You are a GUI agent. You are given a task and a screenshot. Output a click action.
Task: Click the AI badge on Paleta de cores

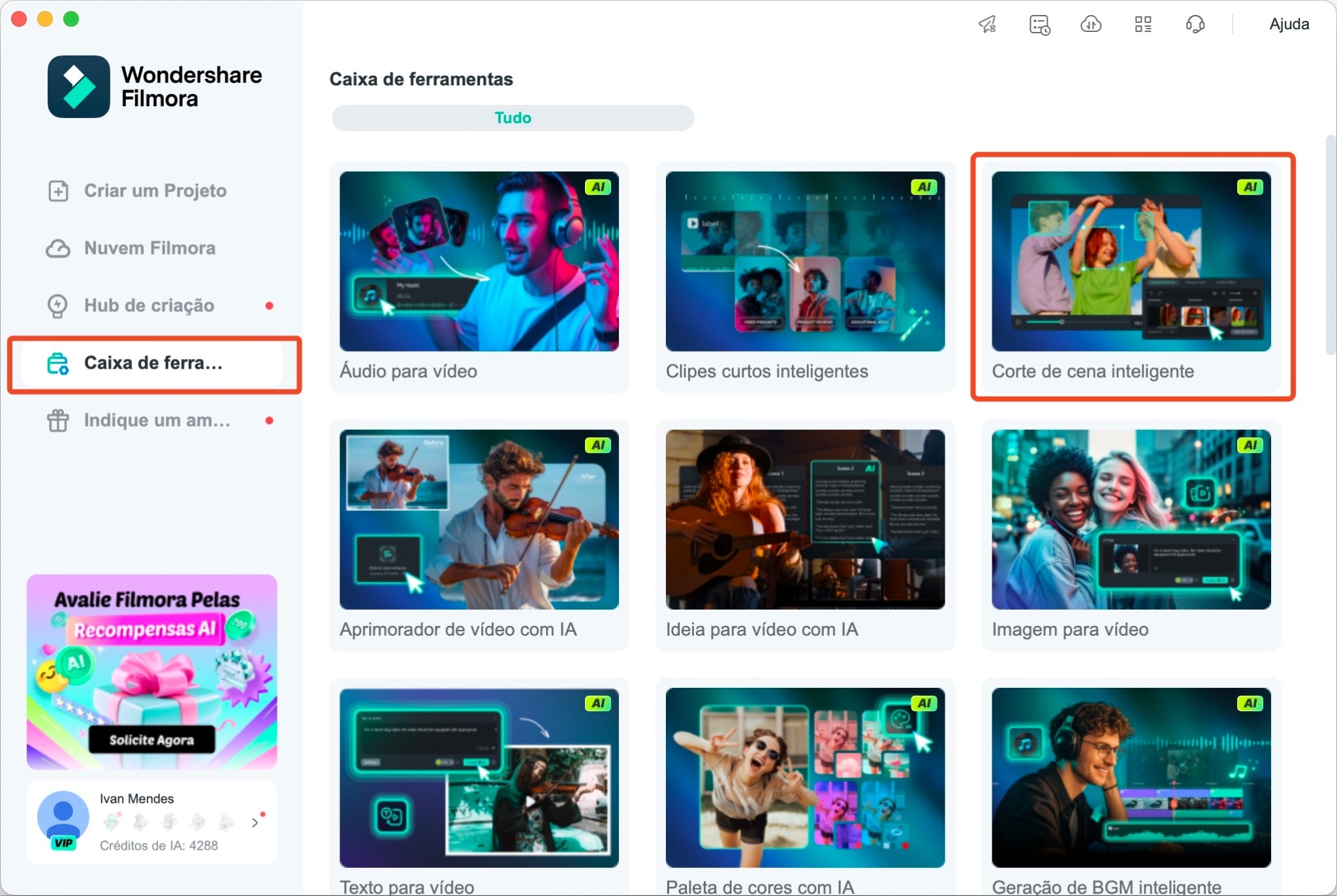[924, 703]
